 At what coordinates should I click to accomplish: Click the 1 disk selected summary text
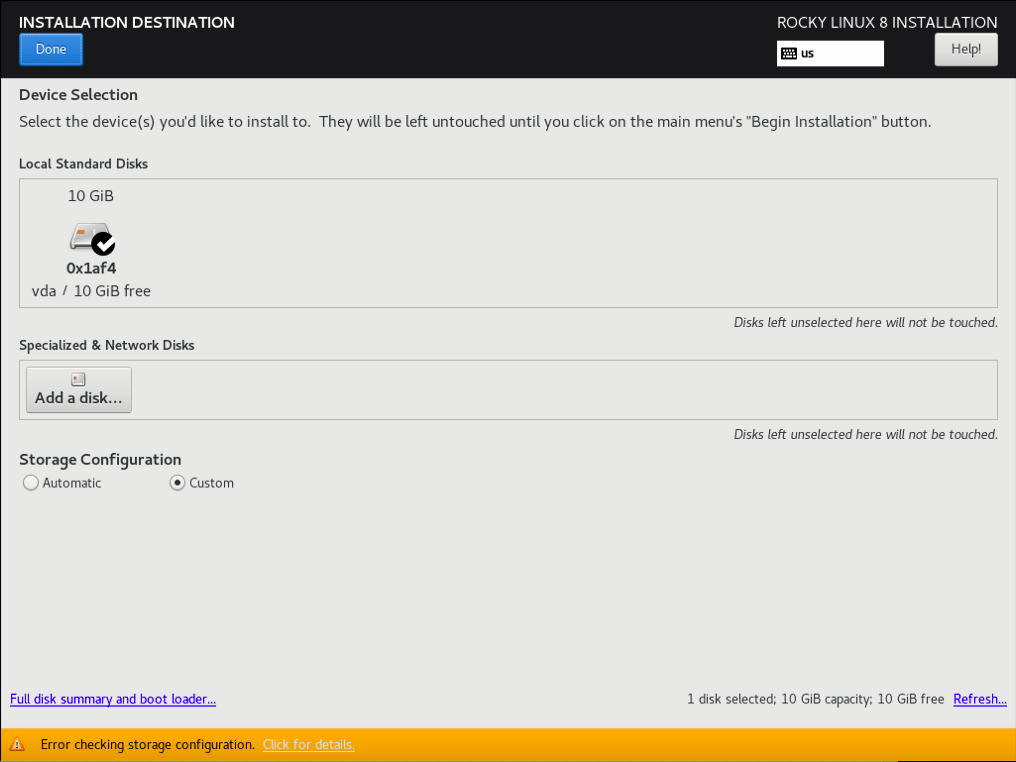tap(815, 699)
